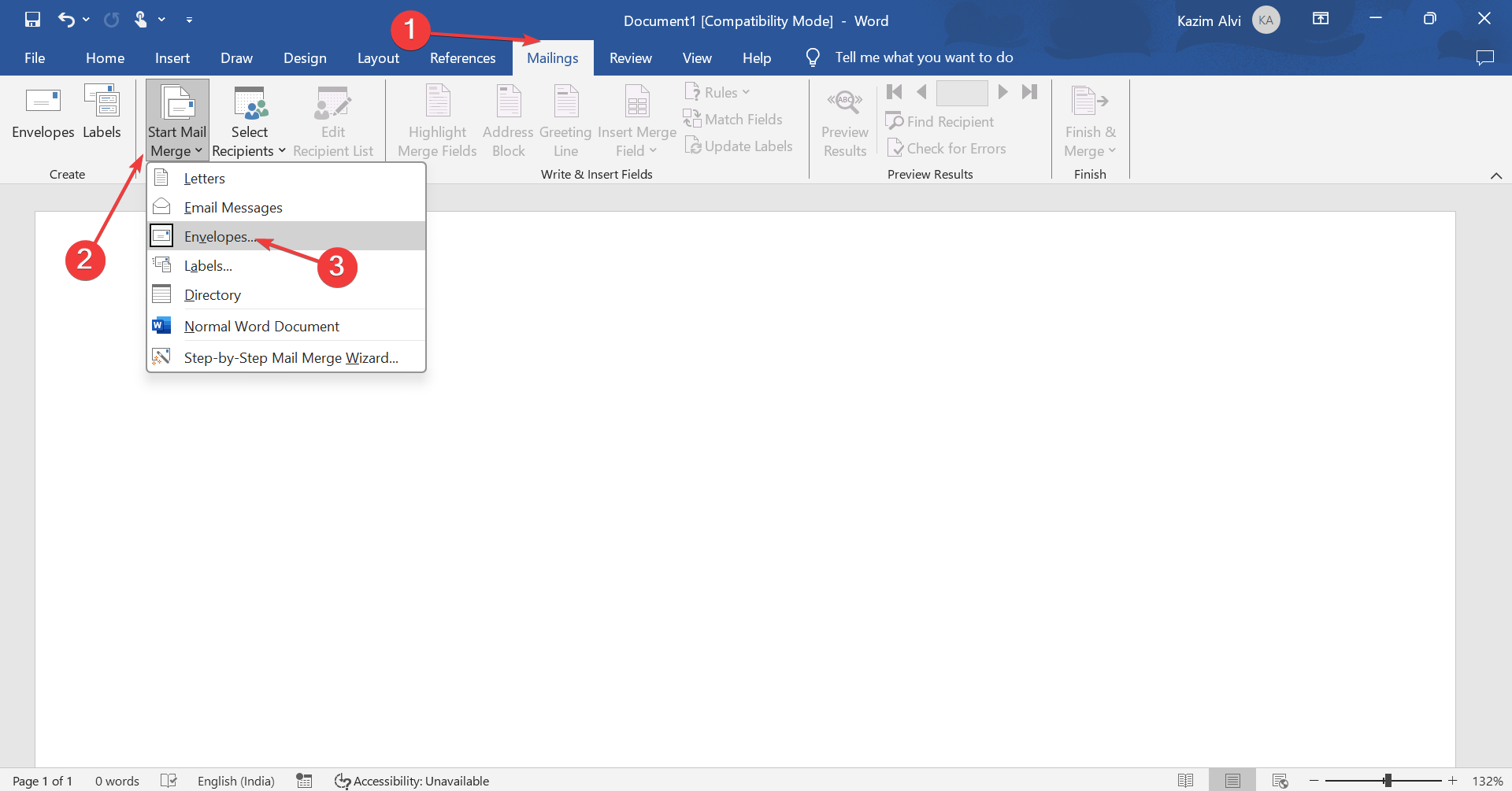Click the Kazim Alvi account avatar

coord(1266,20)
